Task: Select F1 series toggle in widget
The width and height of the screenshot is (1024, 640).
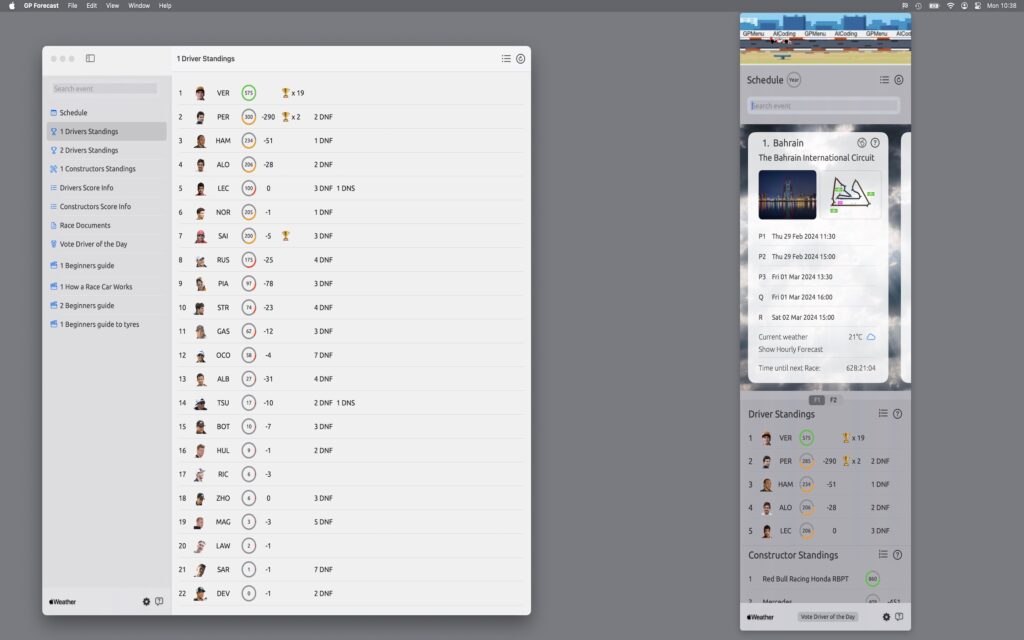Action: click(816, 400)
